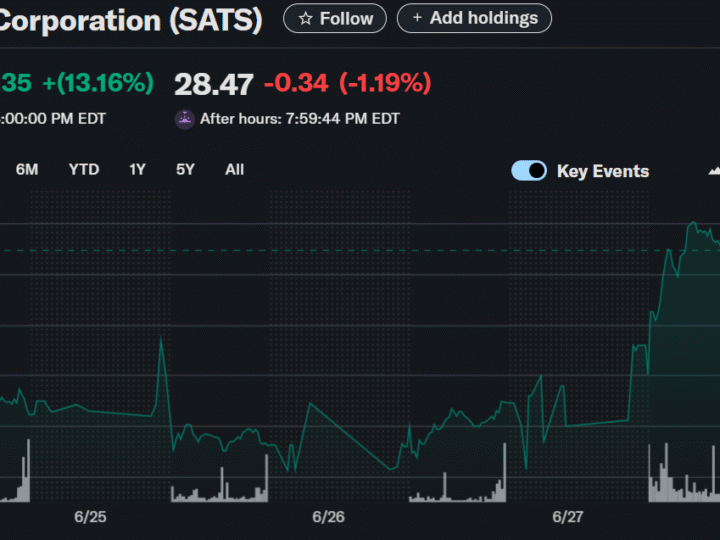Click the +(13.16%) daily change

point(98,83)
